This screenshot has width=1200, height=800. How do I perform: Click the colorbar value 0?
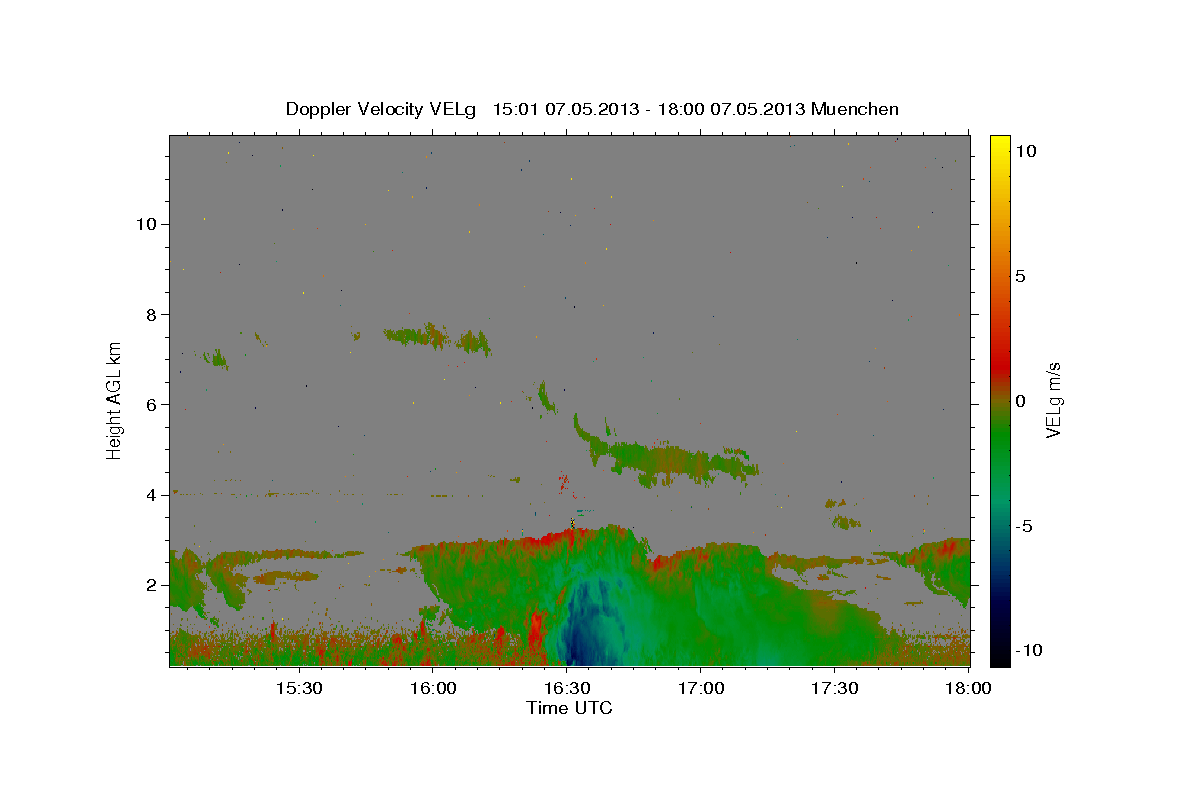pyautogui.click(x=1020, y=401)
